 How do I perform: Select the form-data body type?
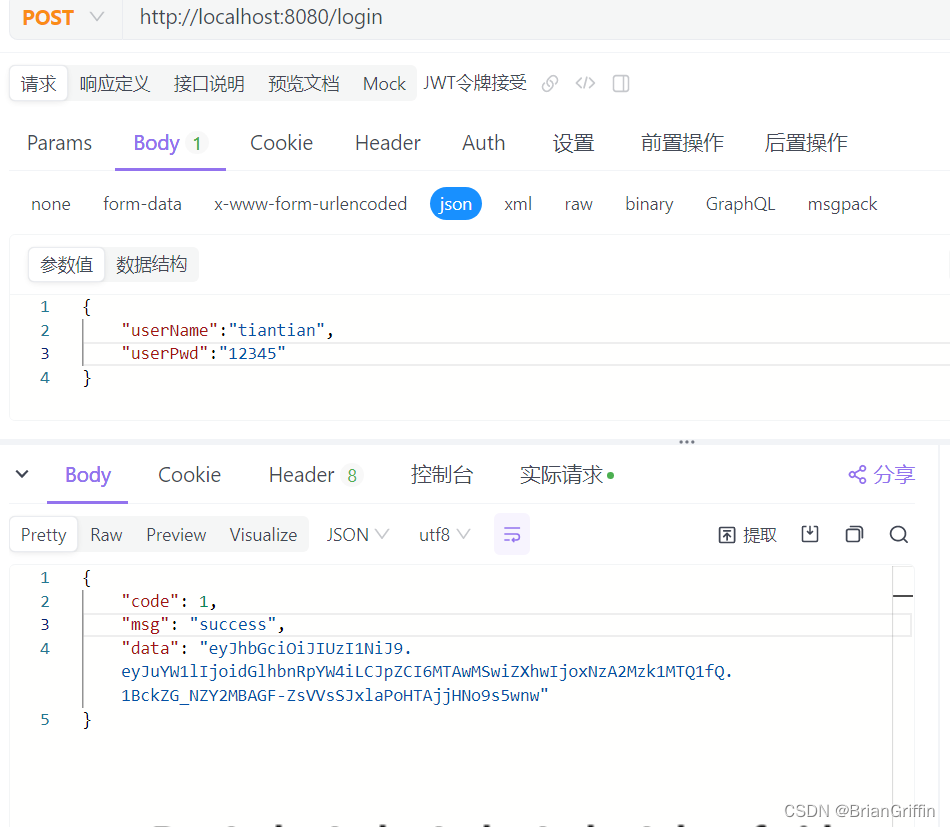pyautogui.click(x=142, y=203)
